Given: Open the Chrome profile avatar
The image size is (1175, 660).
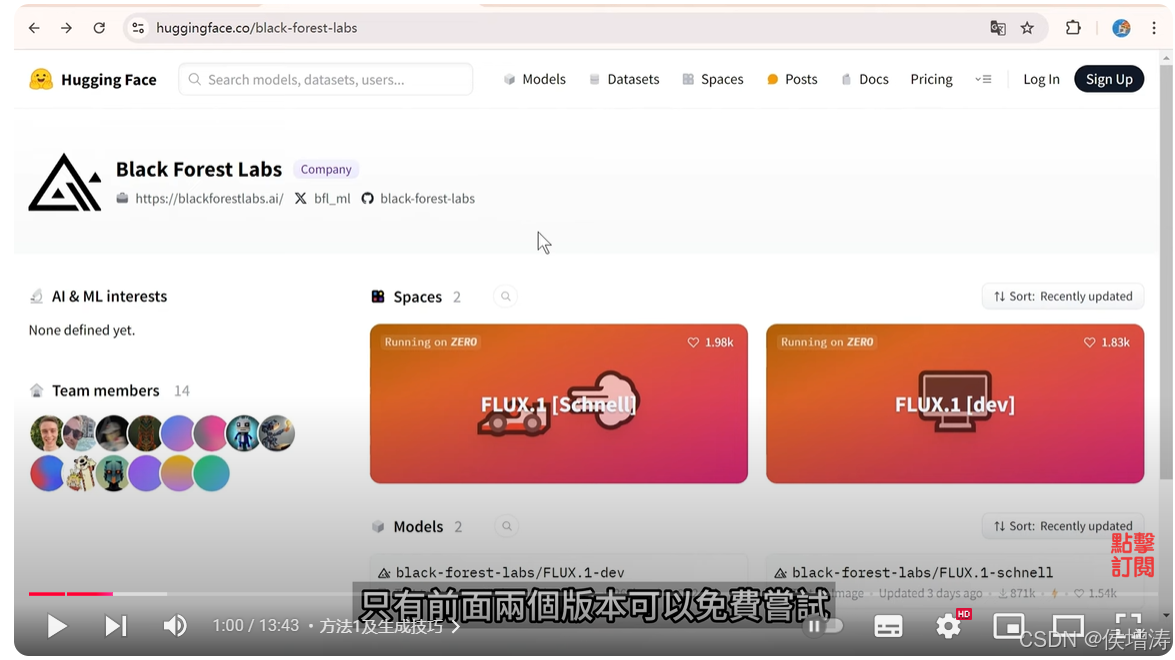Looking at the screenshot, I should [1121, 28].
